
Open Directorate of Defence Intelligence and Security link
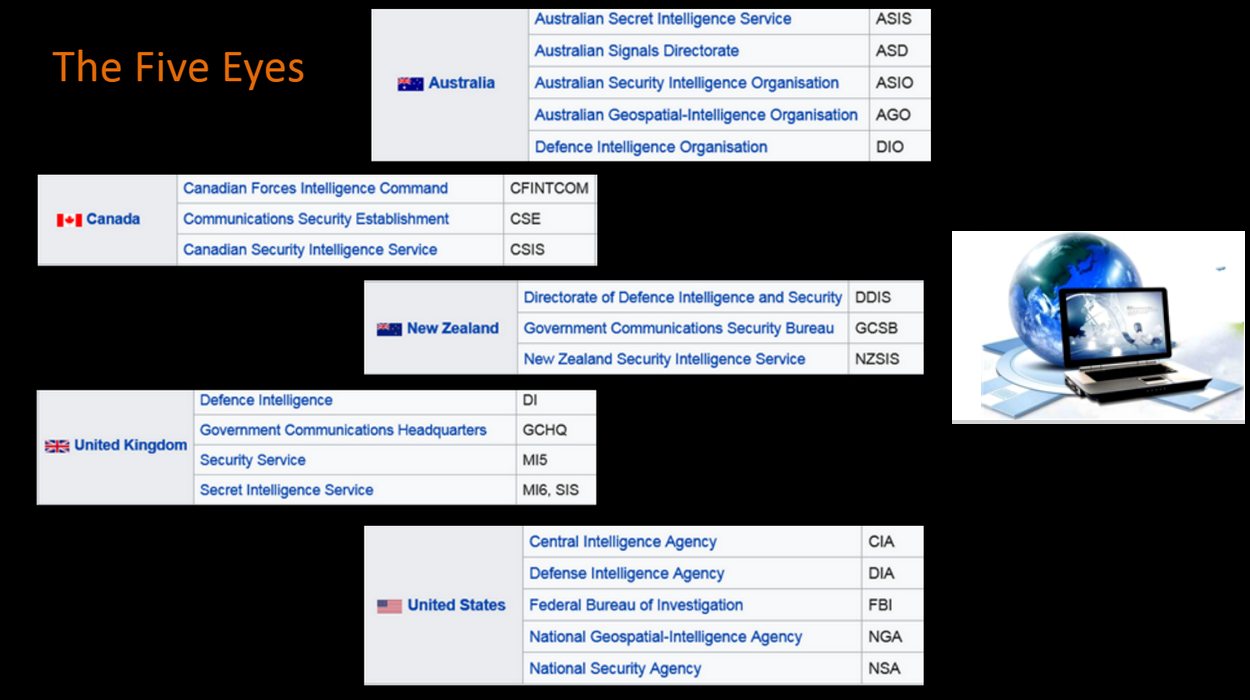coord(683,298)
